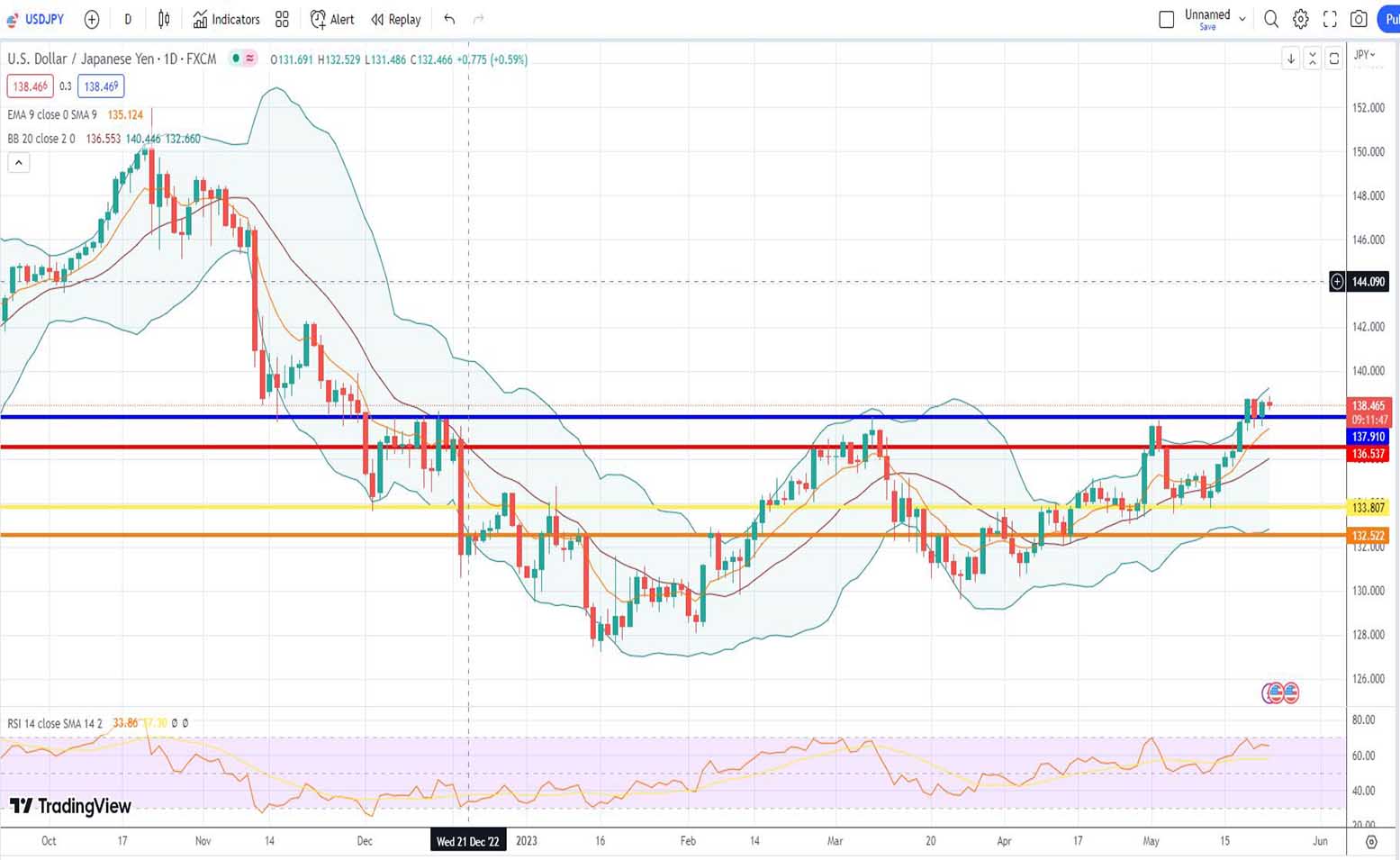Open the indicator templates grid icon
1400x860 pixels.
[282, 19]
